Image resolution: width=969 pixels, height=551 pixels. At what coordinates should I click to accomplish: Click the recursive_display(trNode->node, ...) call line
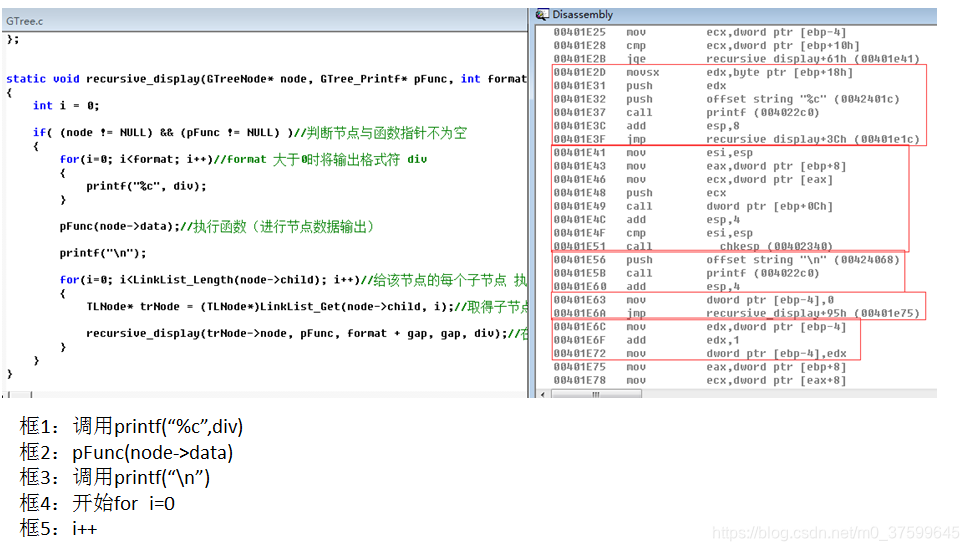coord(307,334)
